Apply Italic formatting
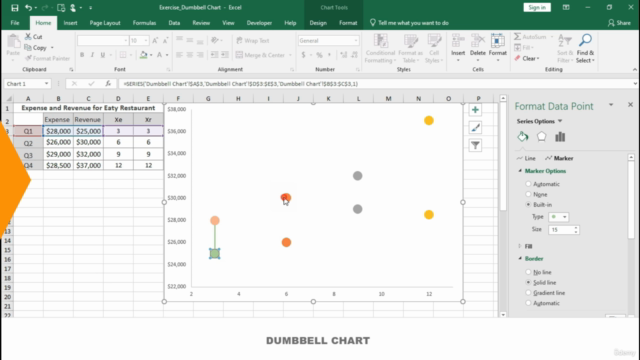 92,55
